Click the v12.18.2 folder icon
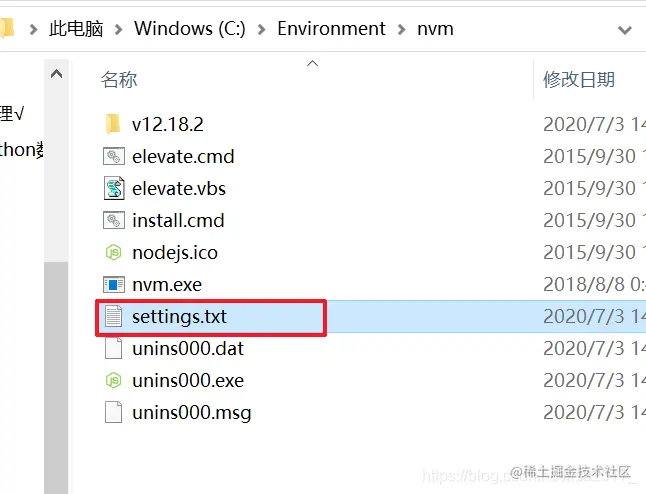 [x=113, y=124]
